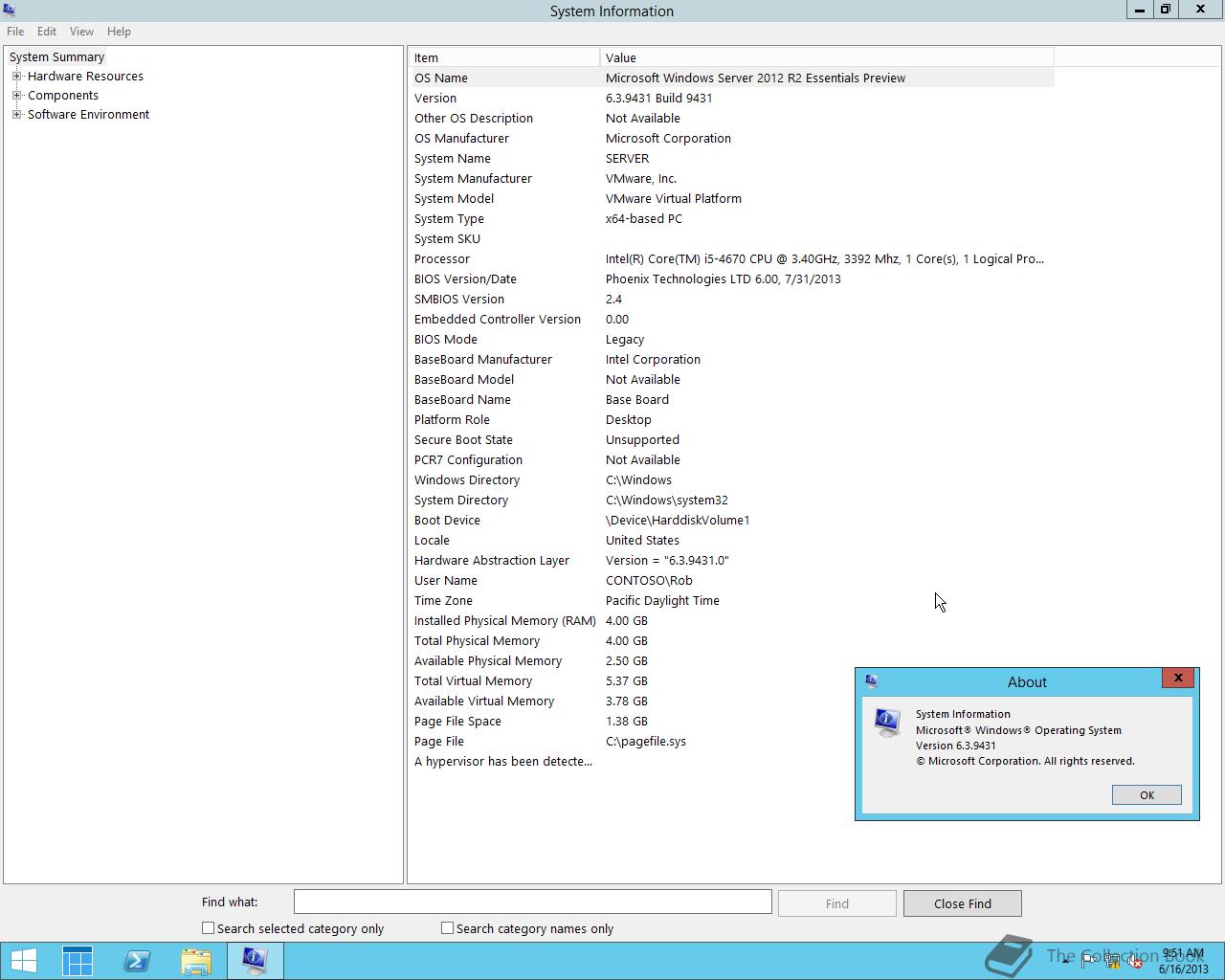This screenshot has height=980, width=1225.
Task: Select the Version 6.3.9431 Build row
Action: click(x=732, y=98)
